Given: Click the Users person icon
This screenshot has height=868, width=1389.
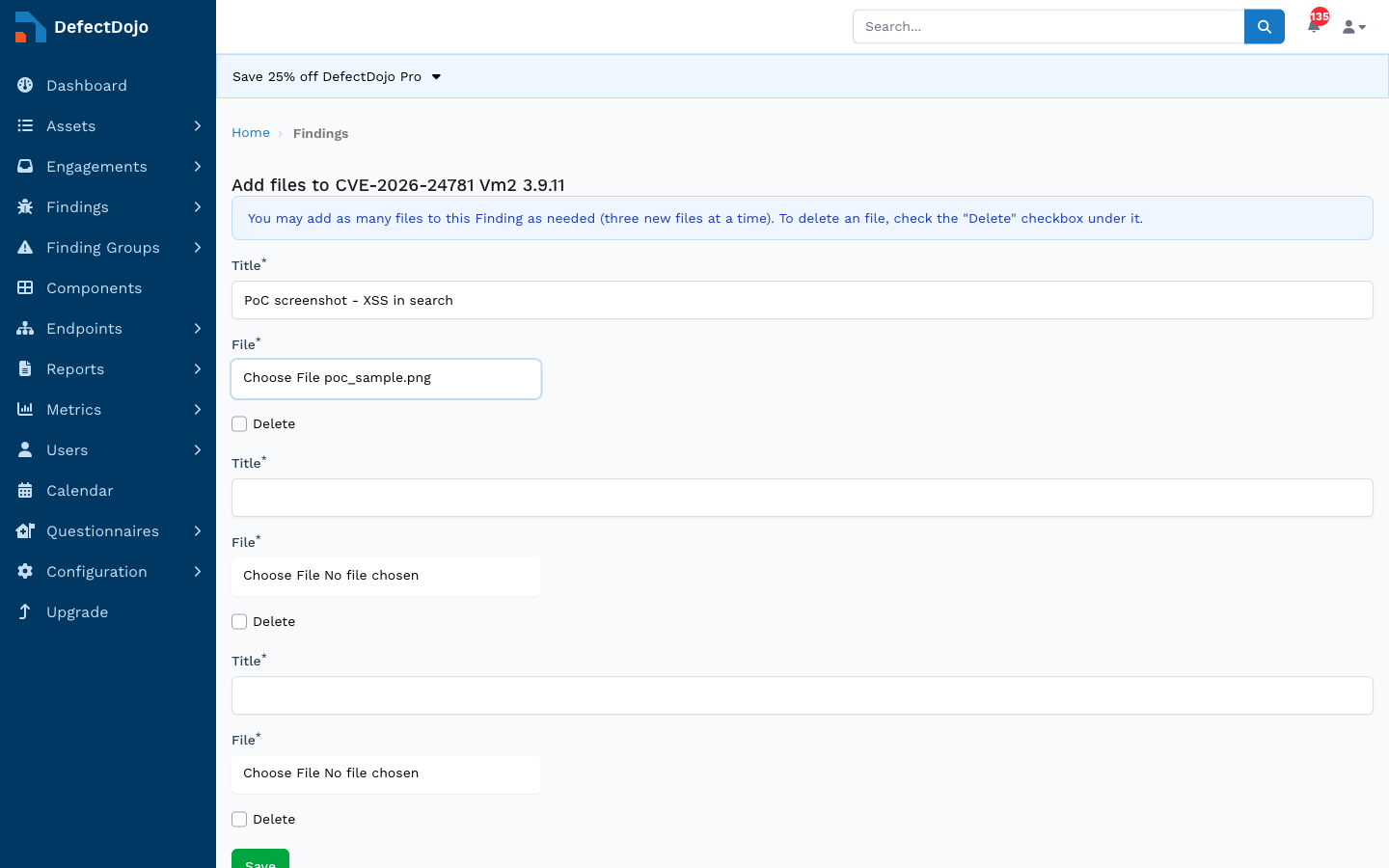Looking at the screenshot, I should [x=25, y=449].
